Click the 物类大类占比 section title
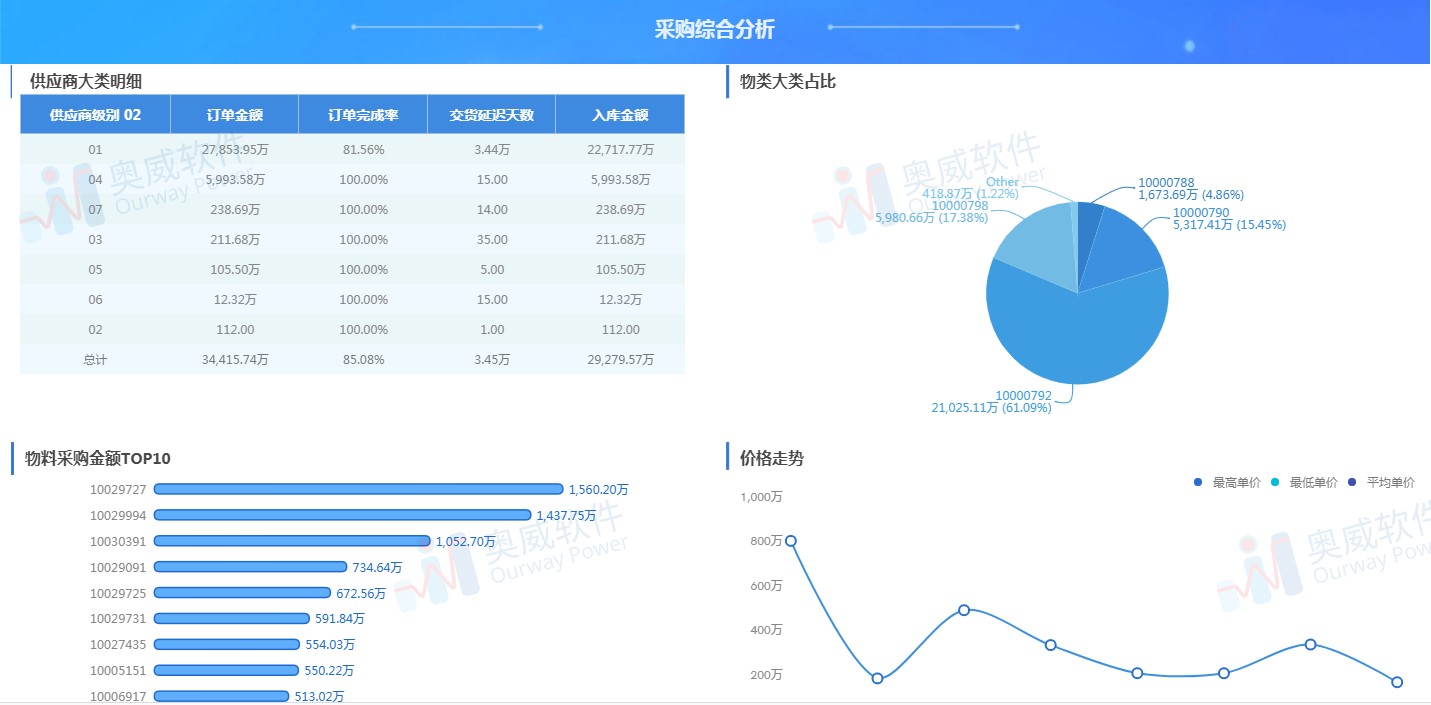Viewport: 1431px width, 705px height. pyautogui.click(x=788, y=82)
